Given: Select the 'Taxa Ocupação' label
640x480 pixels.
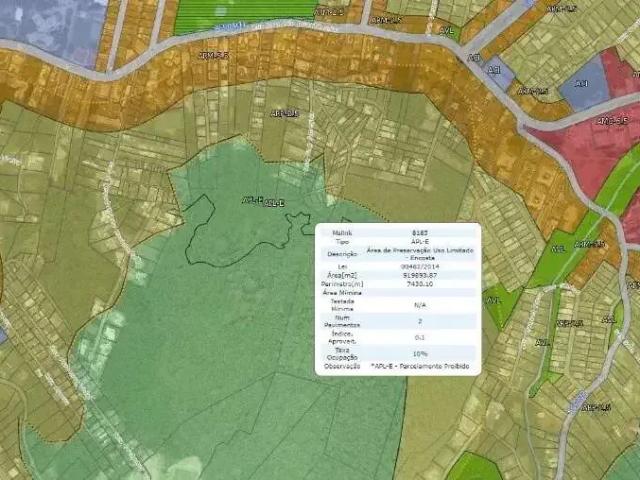Looking at the screenshot, I should pyautogui.click(x=342, y=354).
